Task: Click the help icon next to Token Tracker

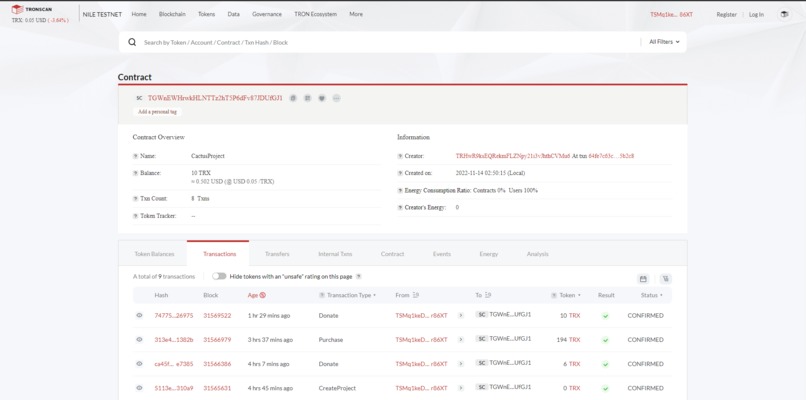Action: (x=135, y=216)
